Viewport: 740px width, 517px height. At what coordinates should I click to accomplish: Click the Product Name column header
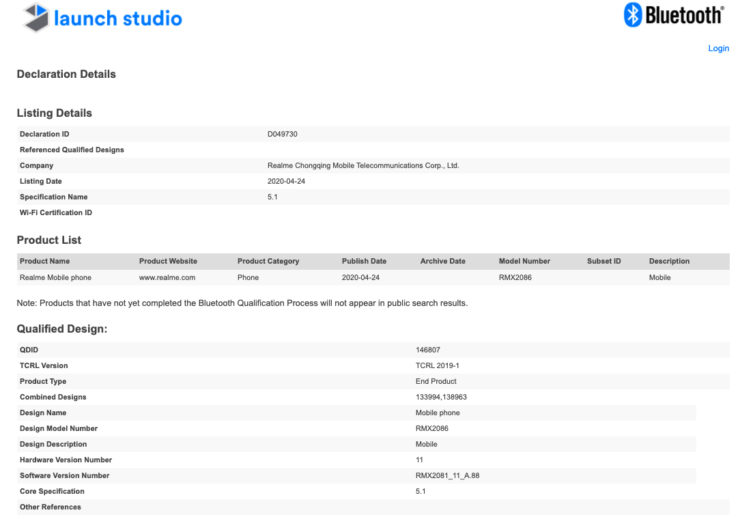(44, 261)
